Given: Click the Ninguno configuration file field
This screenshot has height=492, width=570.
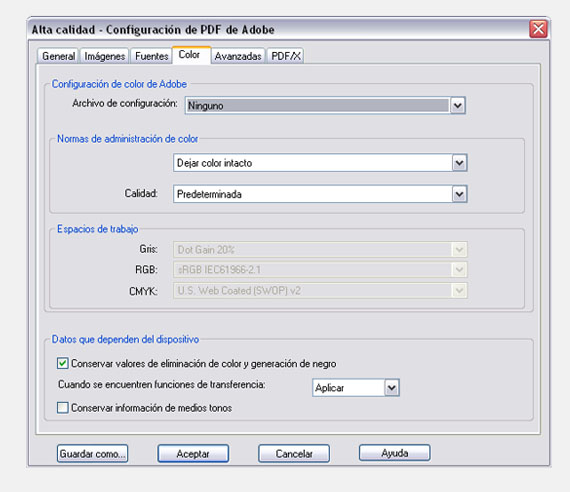Looking at the screenshot, I should tap(317, 106).
